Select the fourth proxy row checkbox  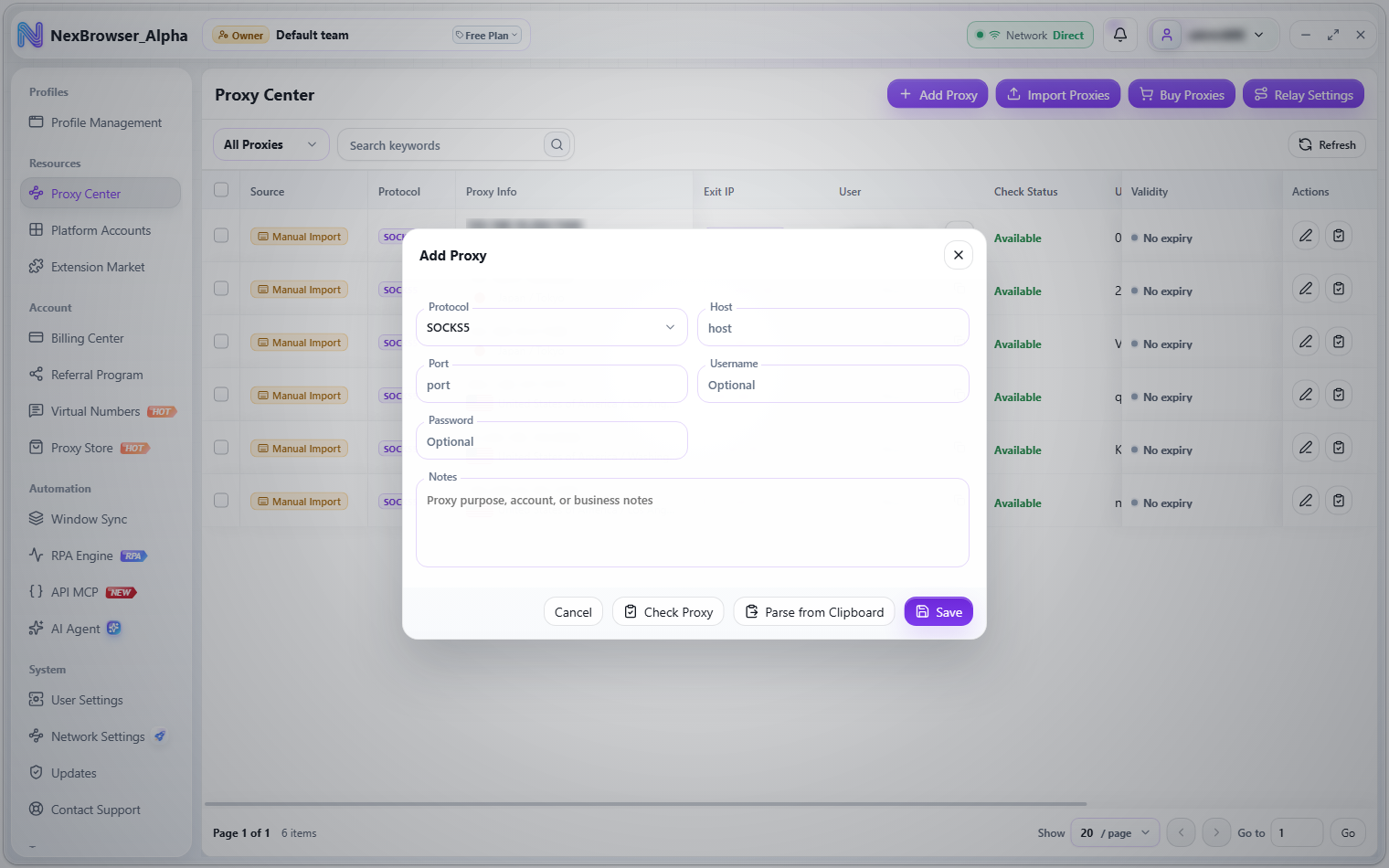click(x=221, y=395)
